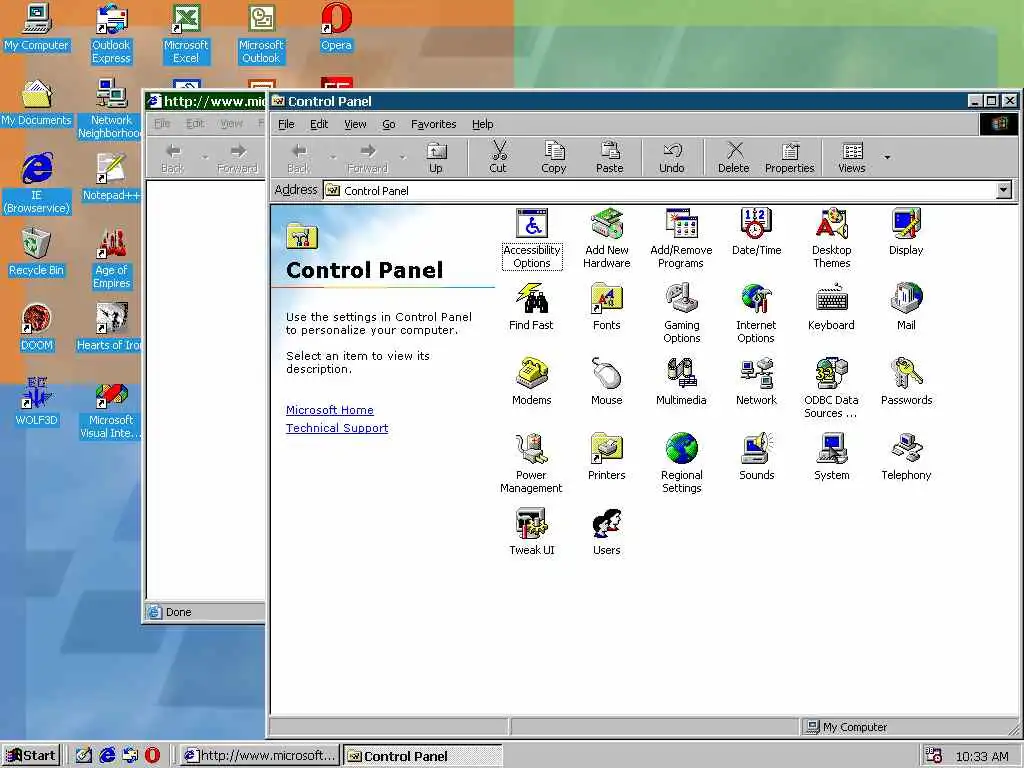This screenshot has height=768, width=1024.
Task: Follow the Technical Support link
Action: (337, 428)
